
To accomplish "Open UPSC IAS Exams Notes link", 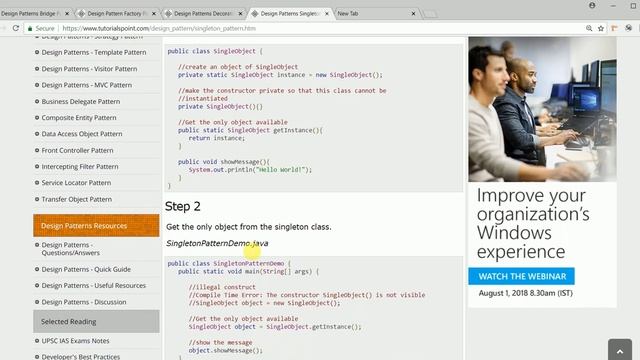I will point(76,340).
